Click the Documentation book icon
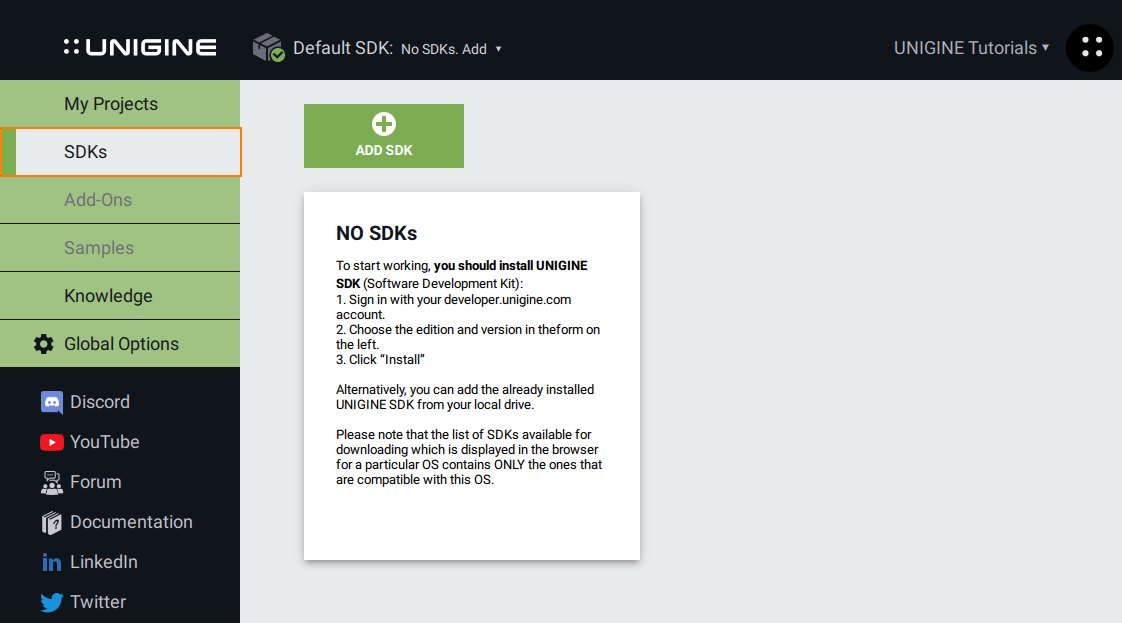 [52, 522]
